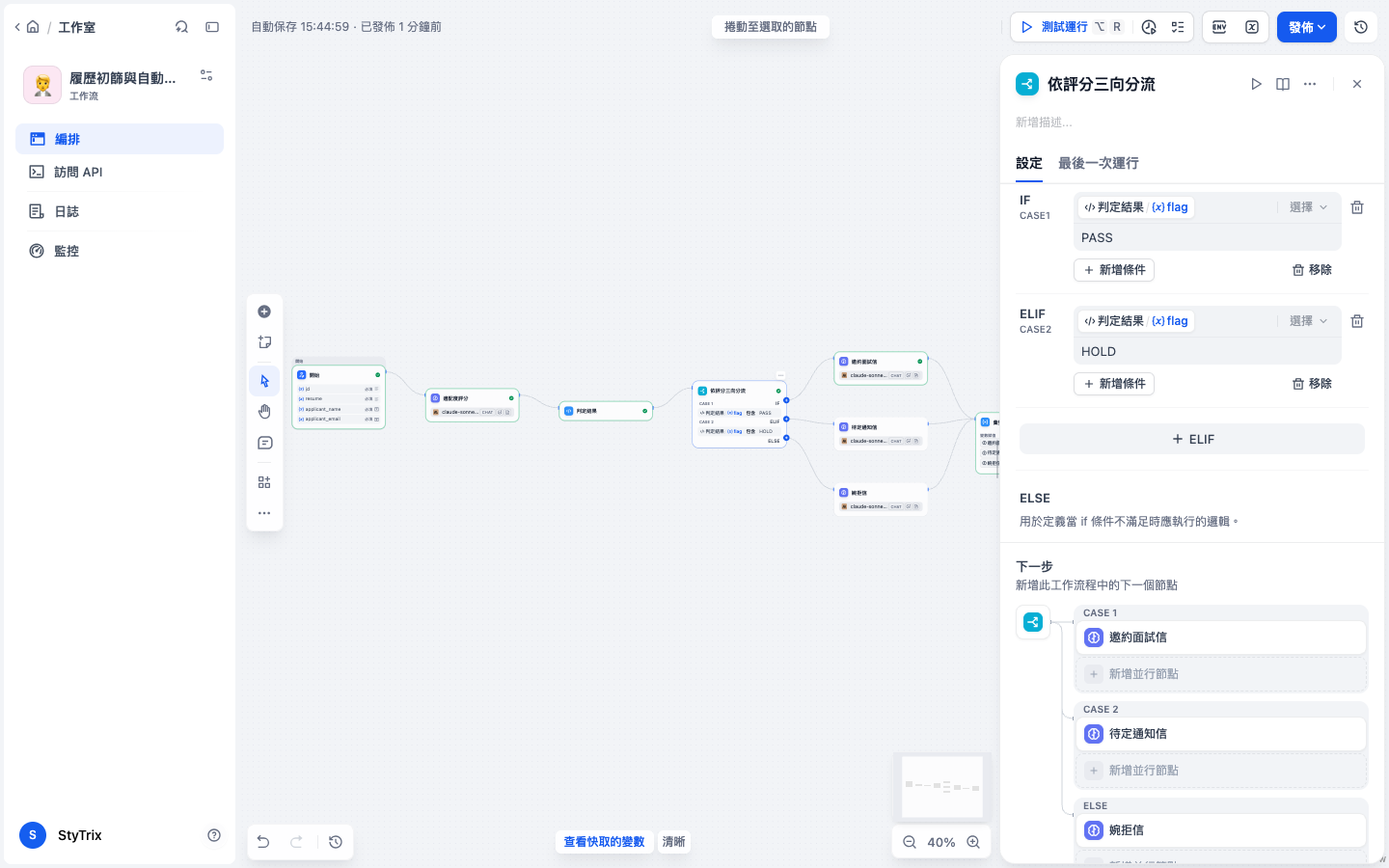Screen dimensions: 1389x868
Task: Open the comment tool icon
Action: (x=264, y=444)
